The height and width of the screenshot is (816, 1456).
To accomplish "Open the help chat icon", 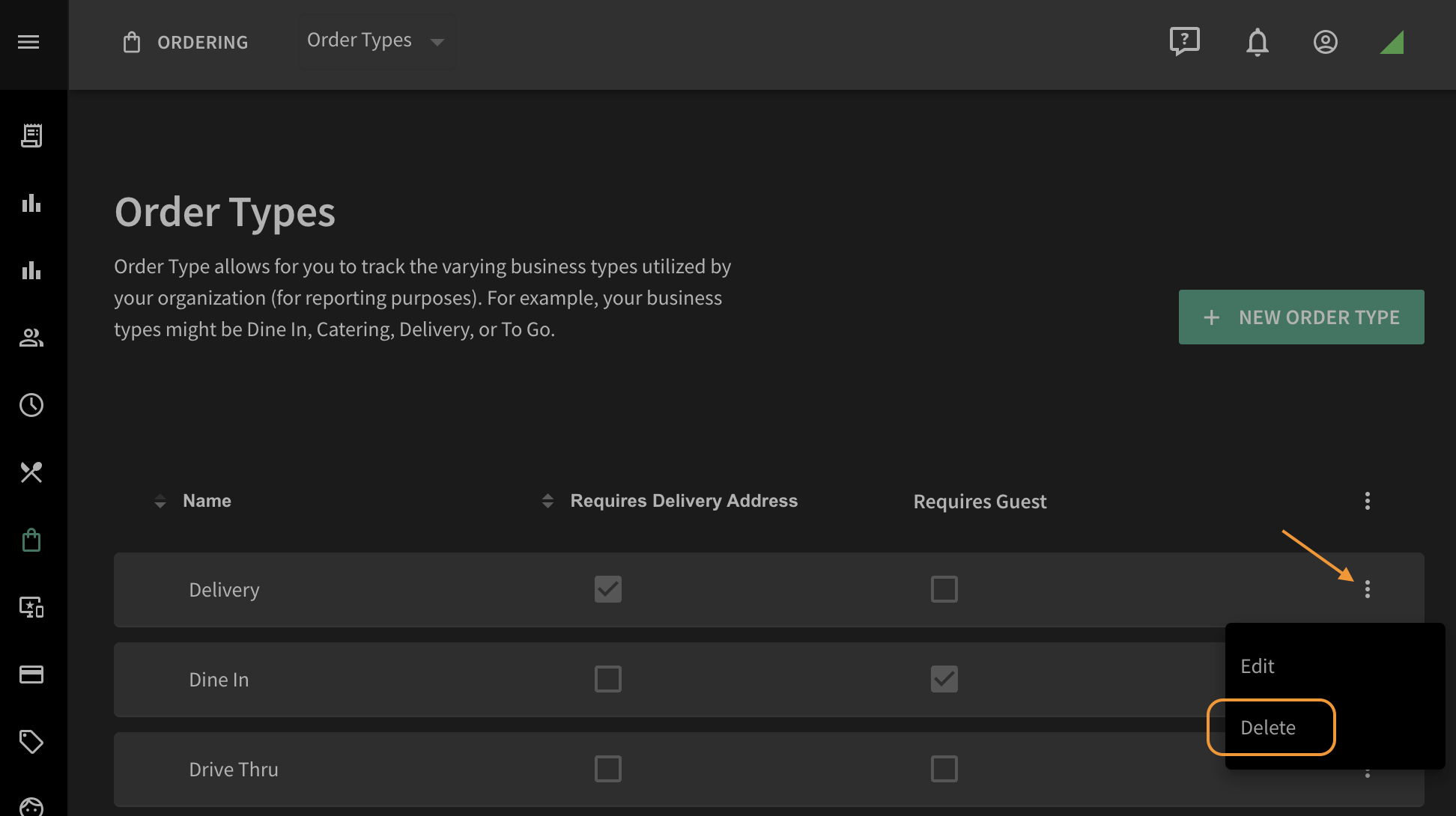I will pos(1185,42).
